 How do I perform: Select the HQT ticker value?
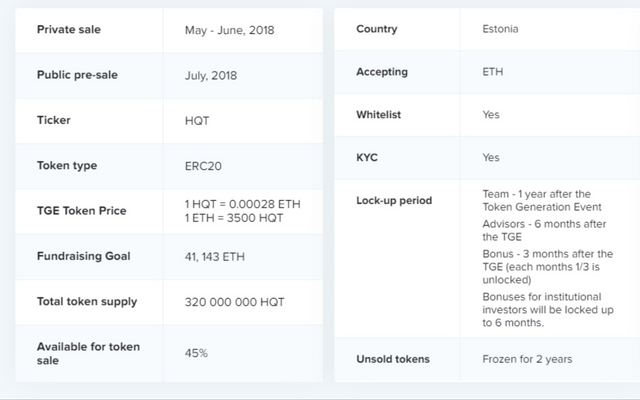(x=198, y=120)
